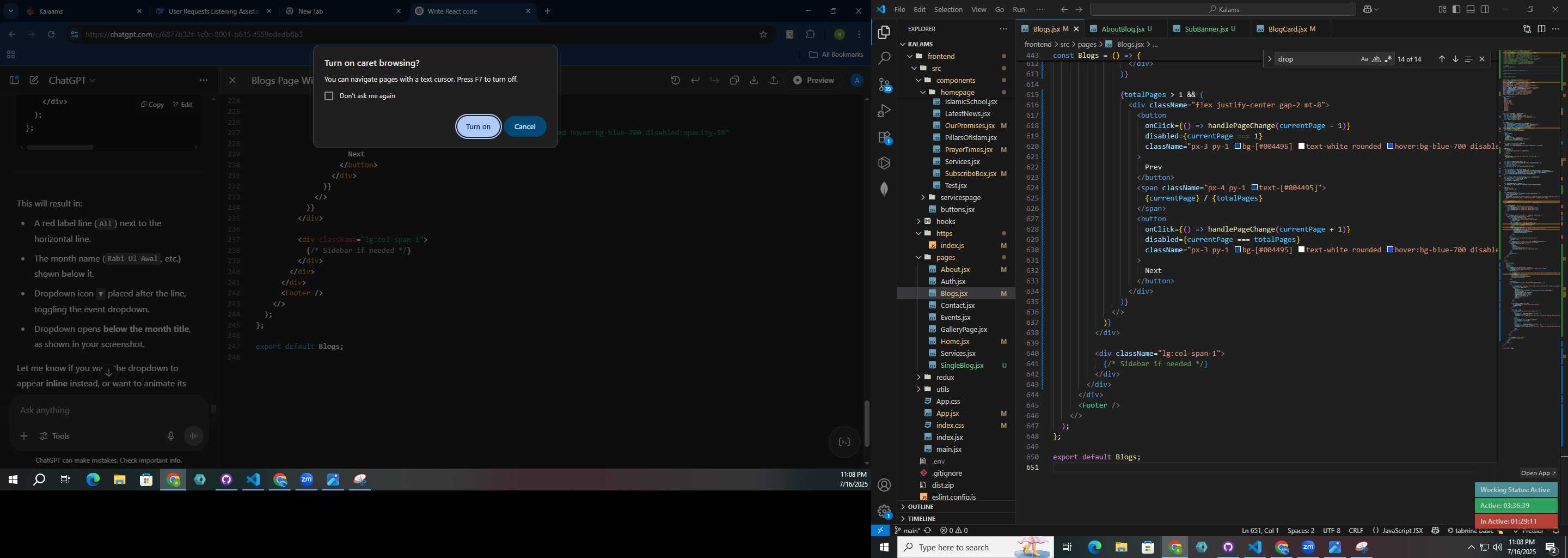Open Run and Debug view in activity bar
Screen dimensions: 1568x558
[x=884, y=111]
